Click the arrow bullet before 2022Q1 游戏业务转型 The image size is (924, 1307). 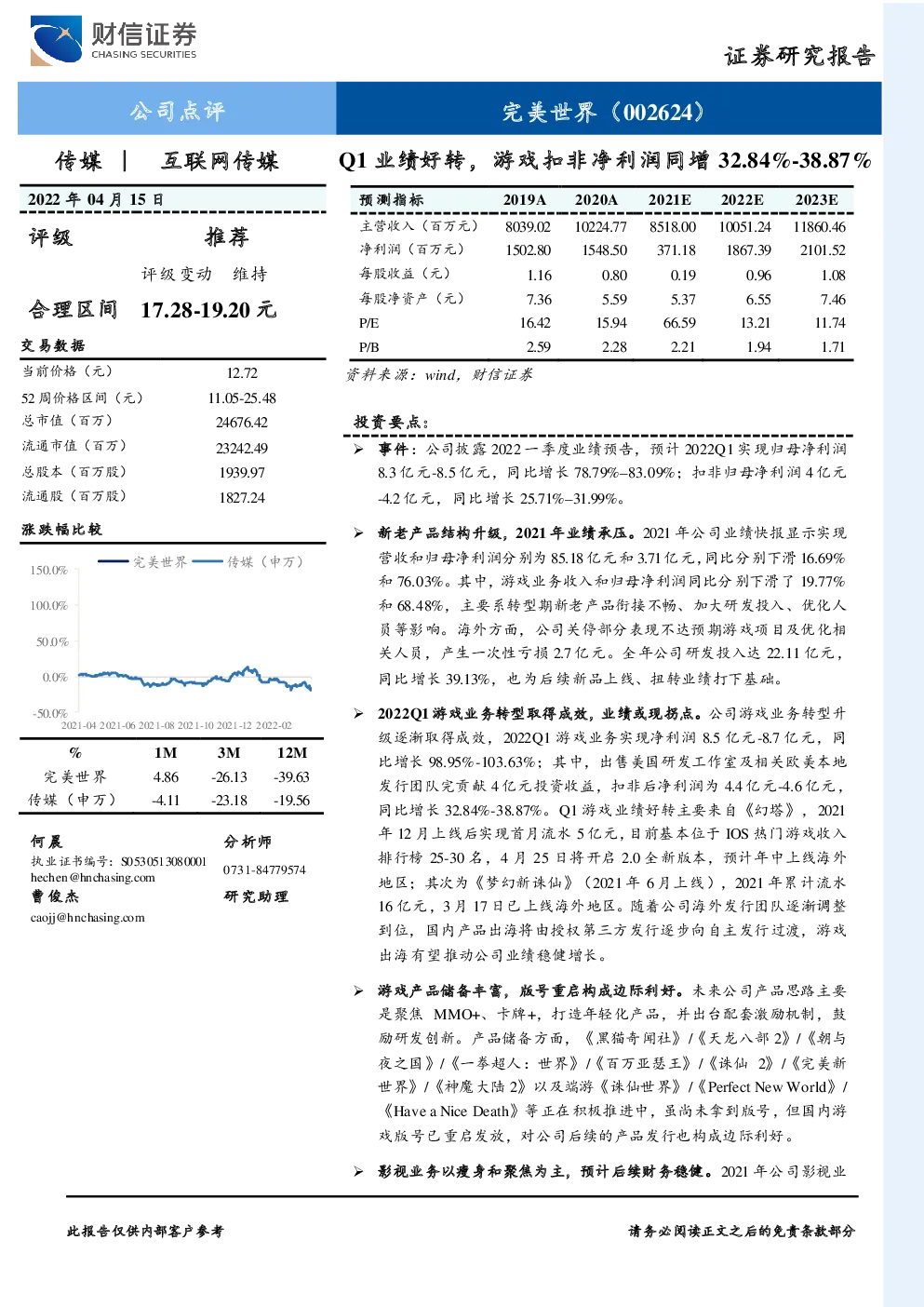[358, 713]
